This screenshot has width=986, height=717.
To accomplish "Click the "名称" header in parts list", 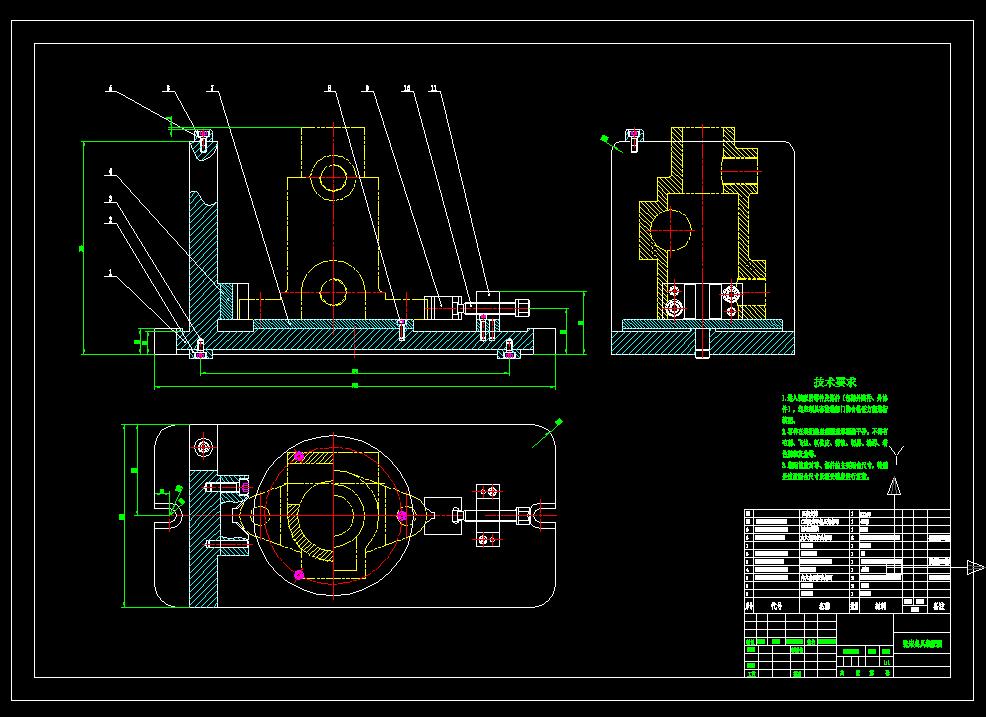I will point(824,606).
